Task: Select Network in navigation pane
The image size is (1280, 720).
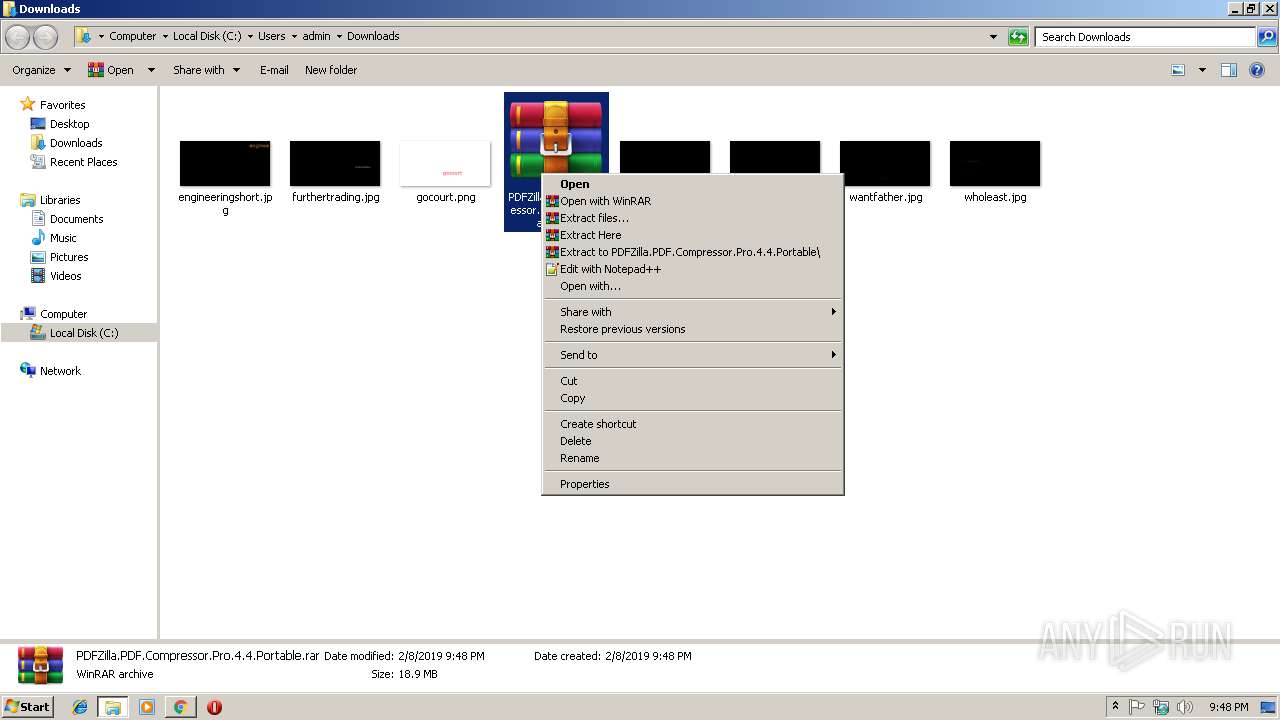Action: (51, 371)
